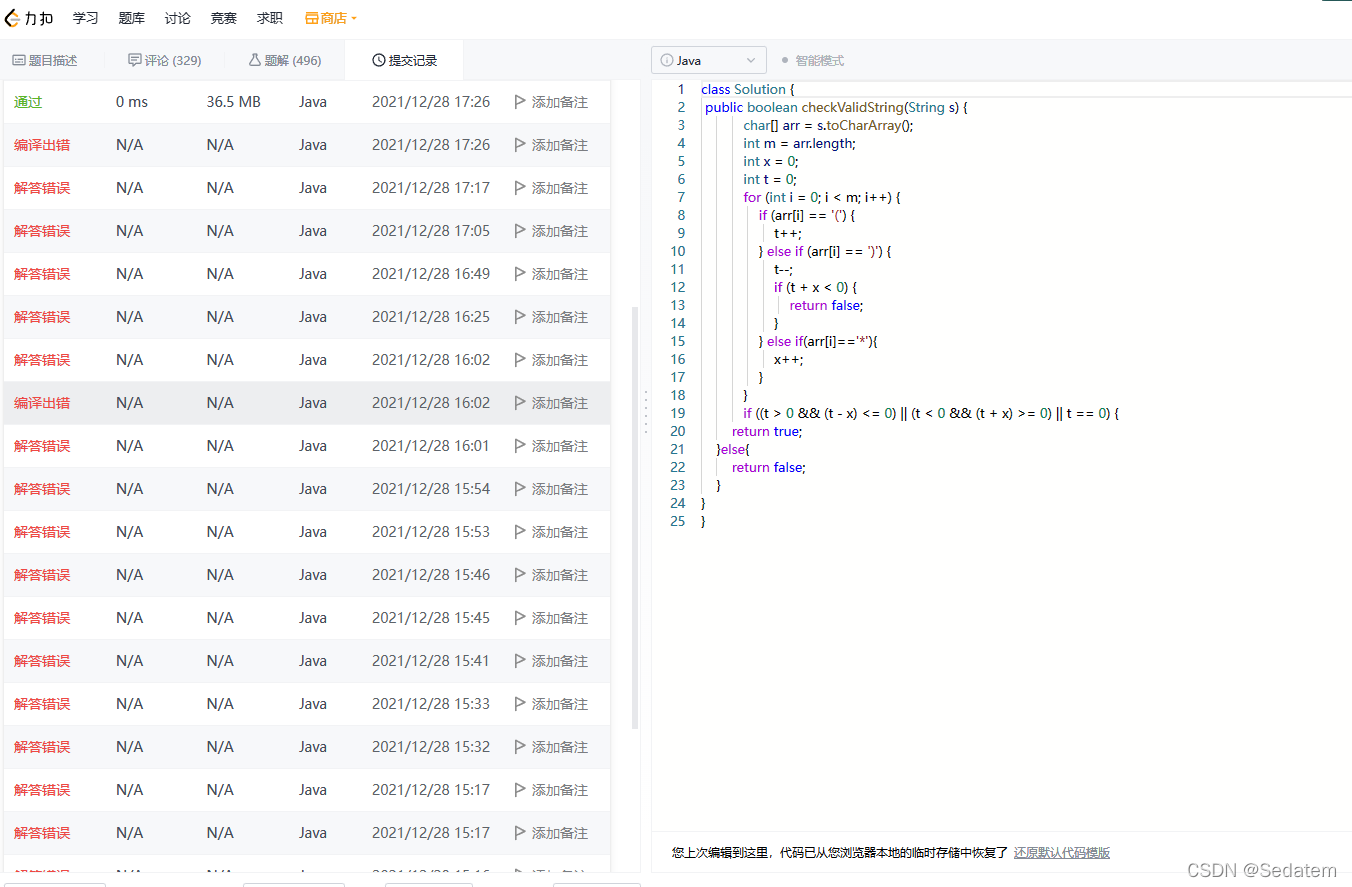Screen dimensions: 1352x887
Task: Switch to the 题目描述 tab
Action: (45, 60)
